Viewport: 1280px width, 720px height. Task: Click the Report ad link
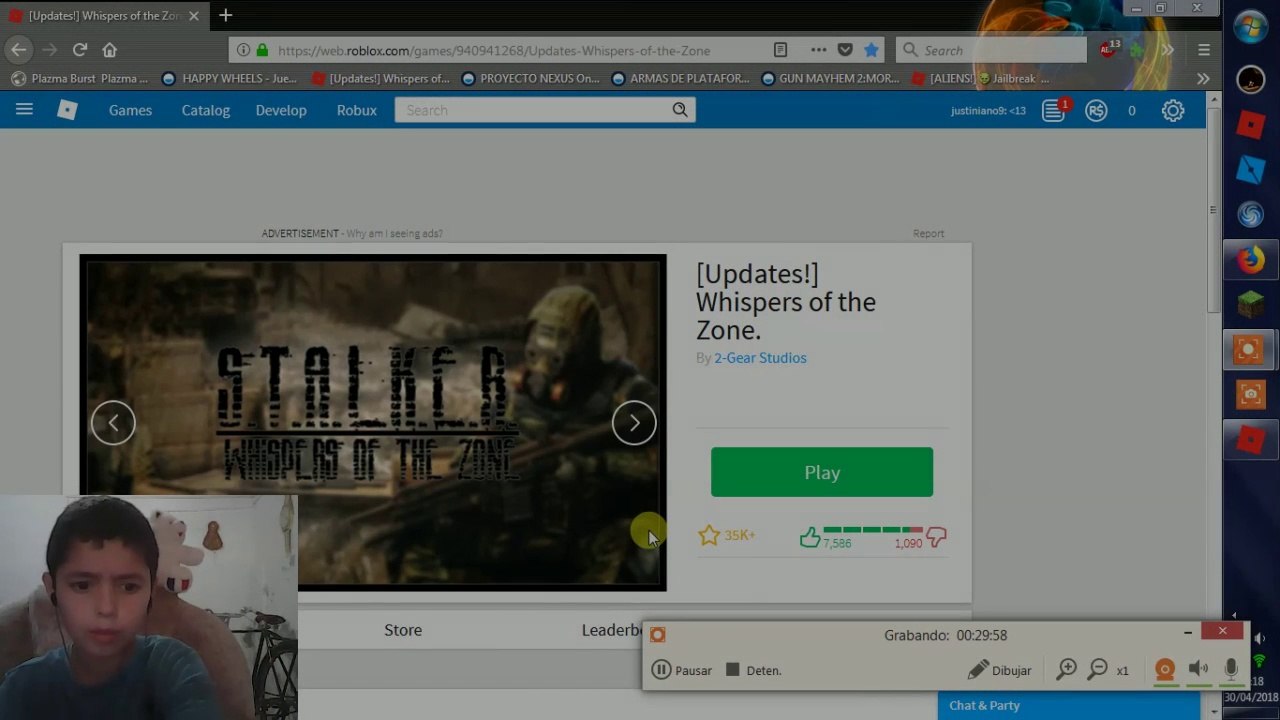tap(928, 233)
